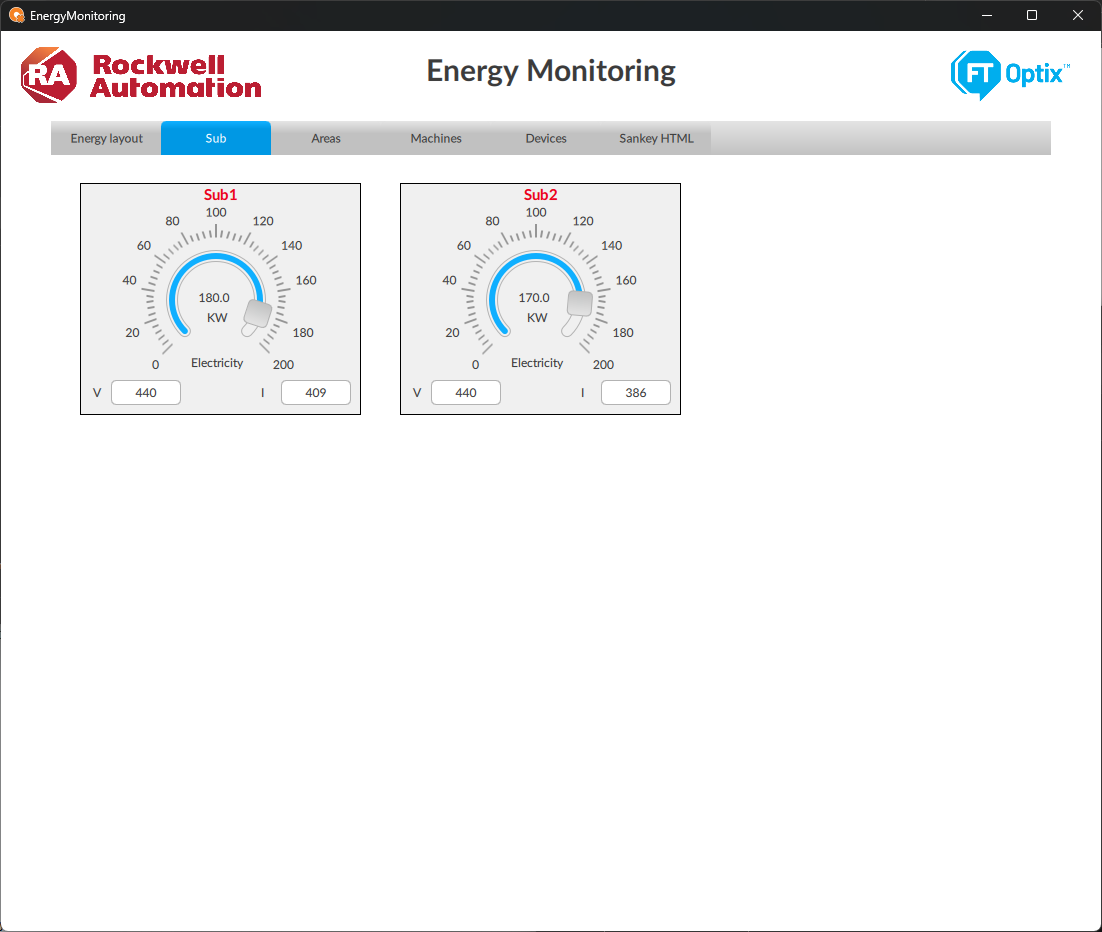
Task: Open the Devices tab
Action: (546, 138)
